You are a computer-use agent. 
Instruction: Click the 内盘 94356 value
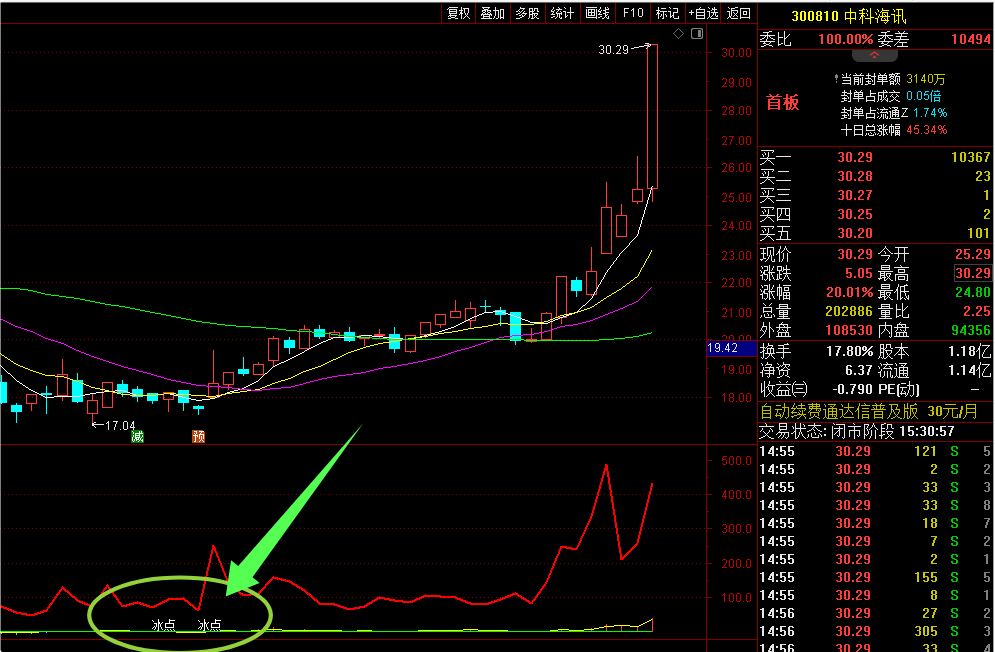click(x=971, y=331)
